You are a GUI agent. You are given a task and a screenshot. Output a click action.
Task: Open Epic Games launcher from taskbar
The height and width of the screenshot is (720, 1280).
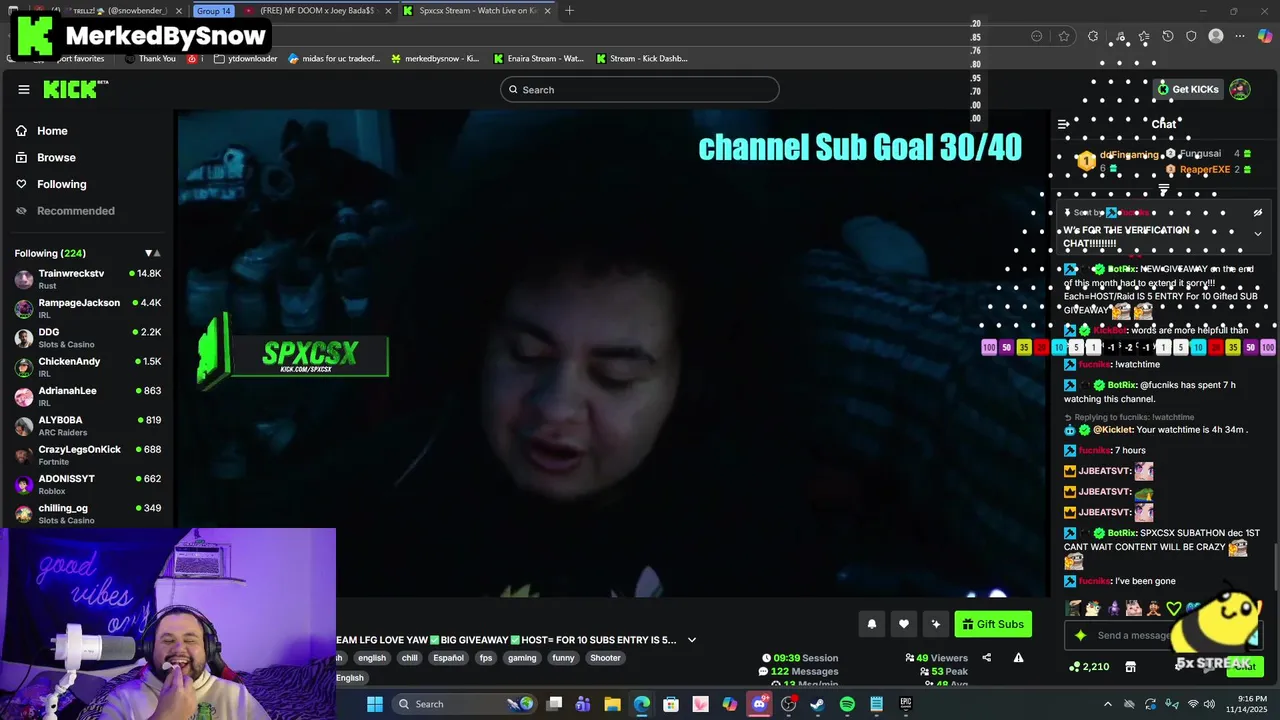tap(905, 704)
